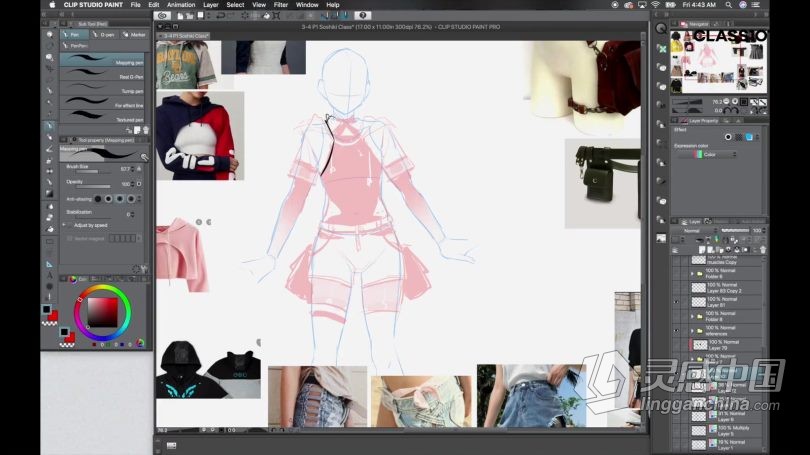810x455 pixels.
Task: Click the help question mark icon in command bar
Action: 363,16
